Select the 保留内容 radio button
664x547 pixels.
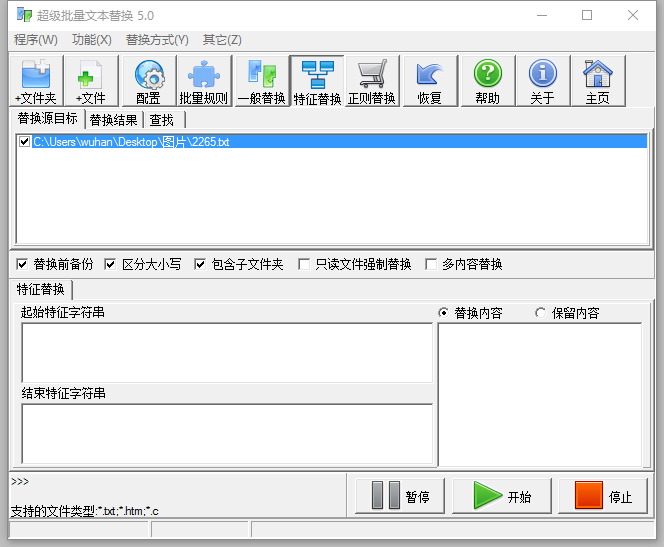(541, 313)
